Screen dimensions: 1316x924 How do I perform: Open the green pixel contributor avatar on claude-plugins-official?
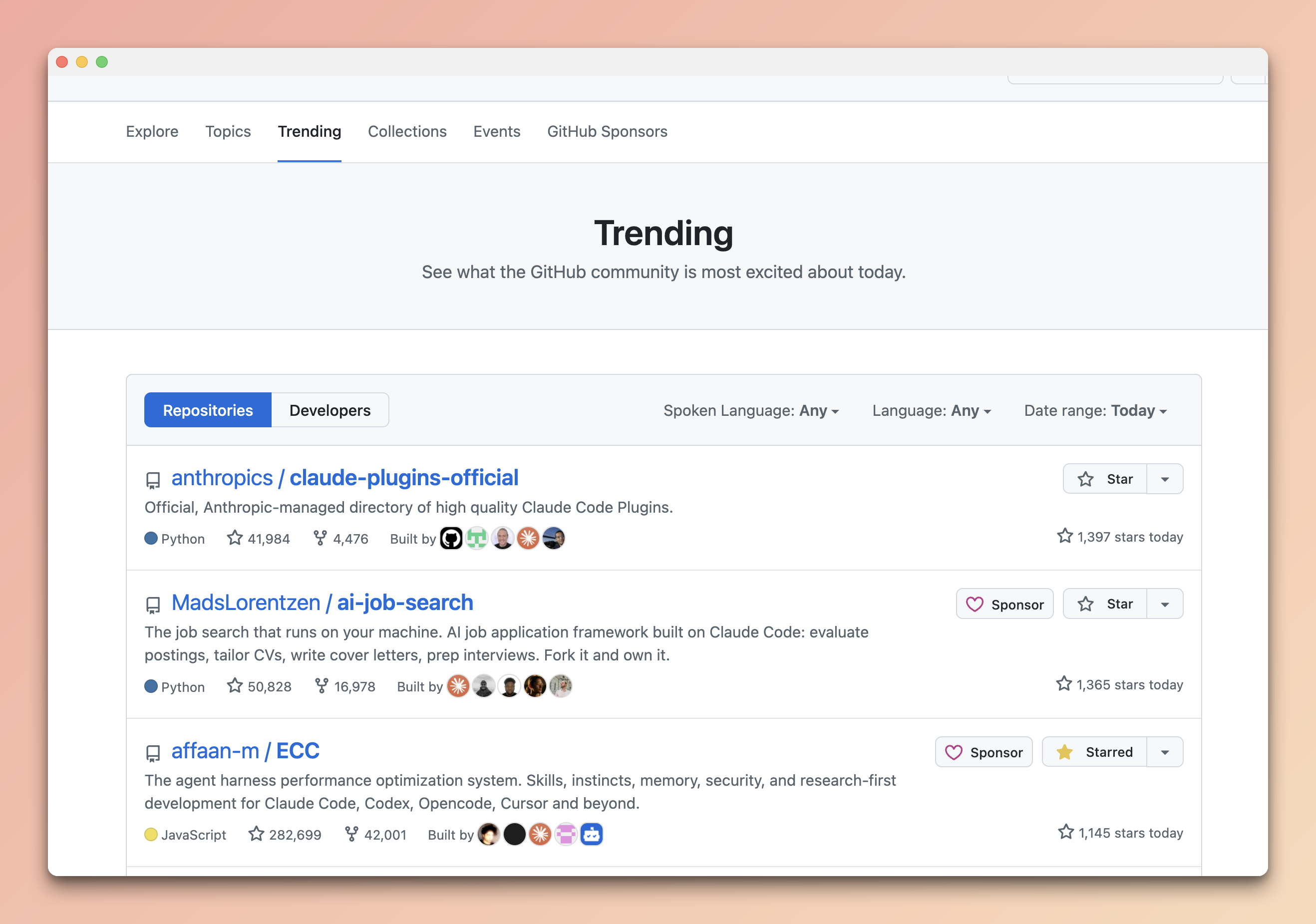pyautogui.click(x=477, y=538)
